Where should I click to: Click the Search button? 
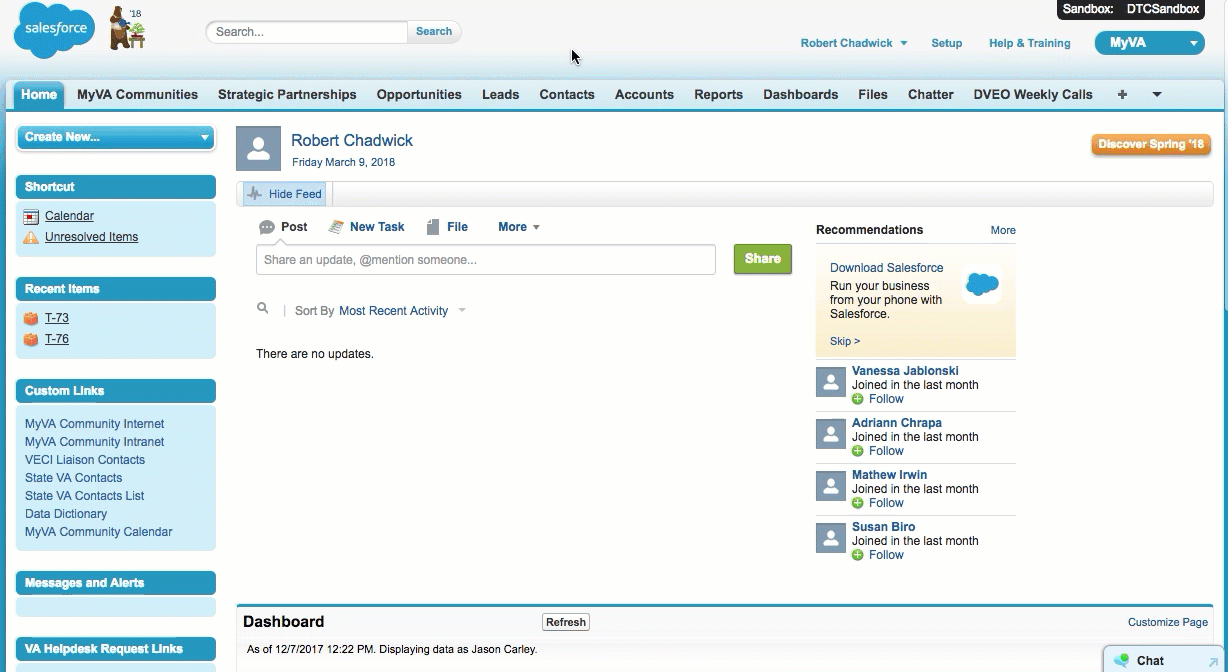[434, 31]
